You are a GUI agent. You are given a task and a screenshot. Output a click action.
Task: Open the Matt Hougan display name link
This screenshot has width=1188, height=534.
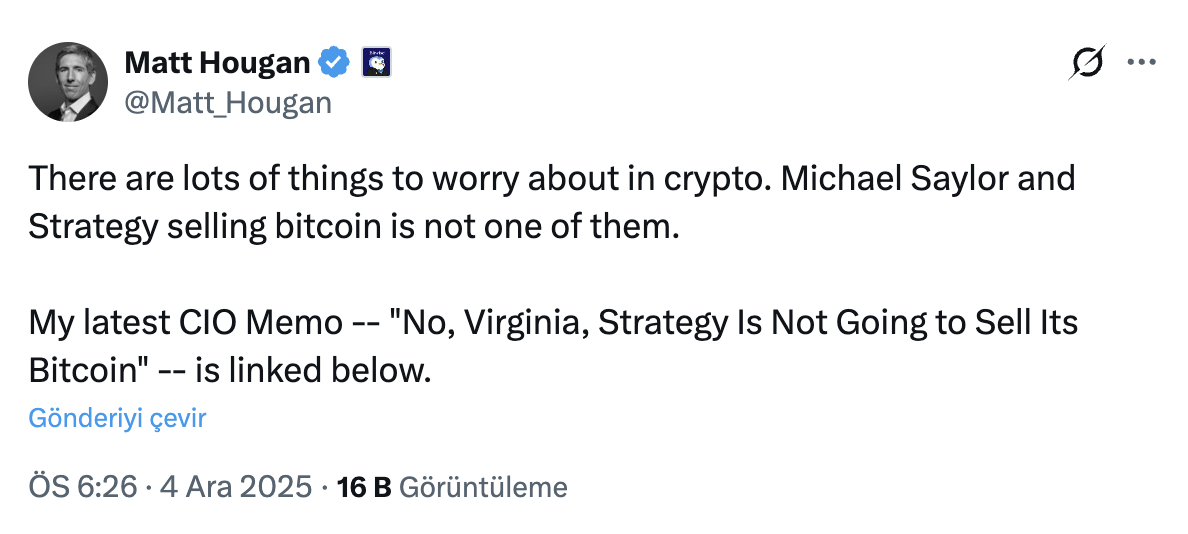(x=217, y=64)
